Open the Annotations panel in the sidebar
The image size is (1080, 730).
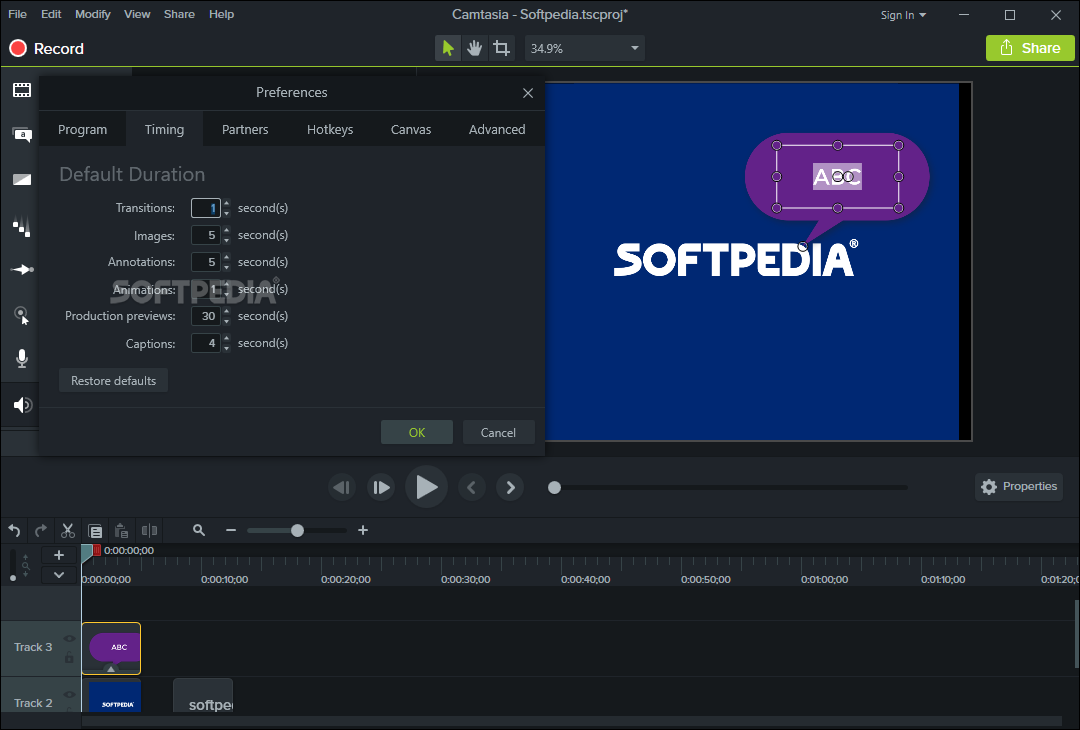pos(22,135)
